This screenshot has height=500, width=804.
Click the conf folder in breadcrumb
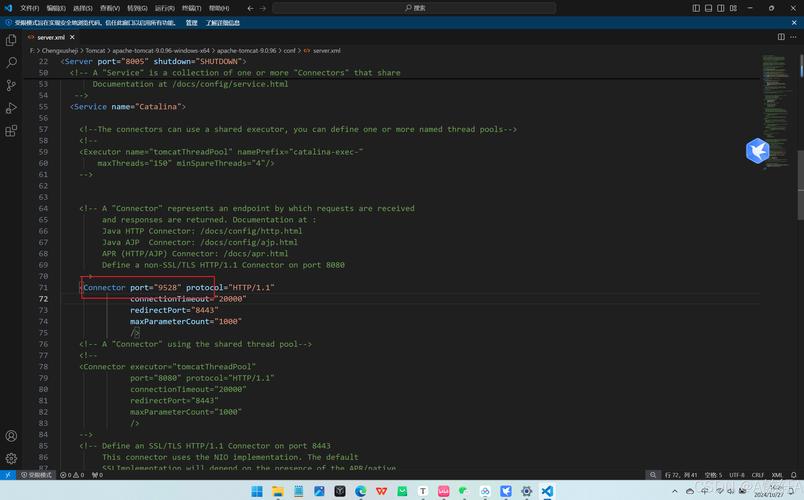[x=289, y=50]
